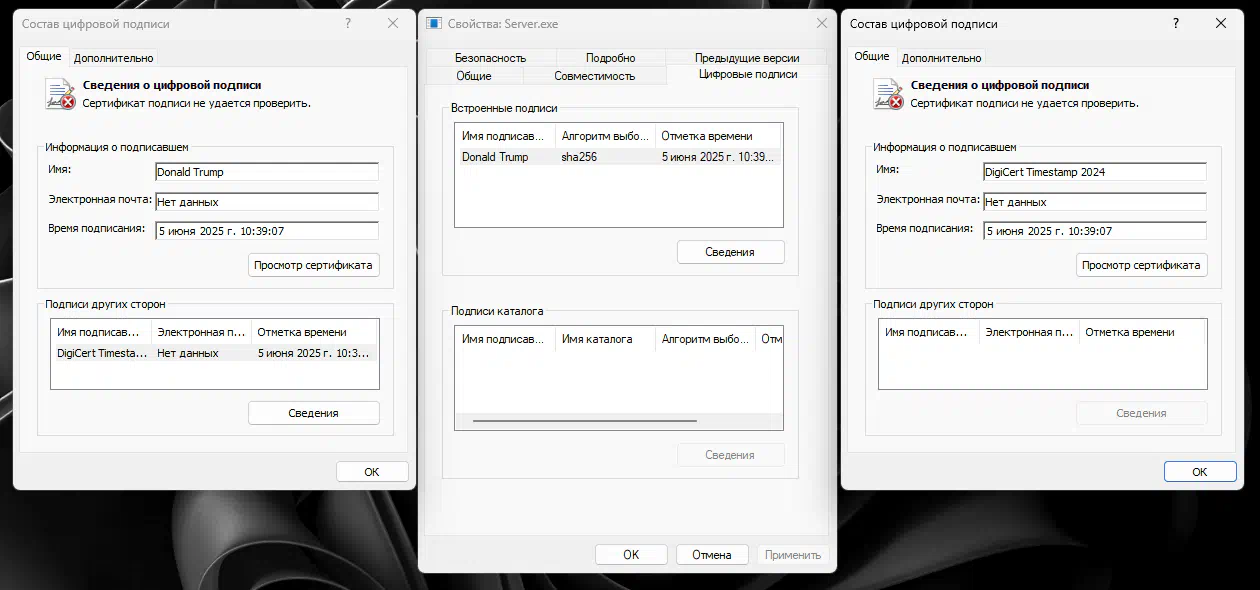
Task: Select Общие tab in left signature dialog
Action: tap(43, 57)
